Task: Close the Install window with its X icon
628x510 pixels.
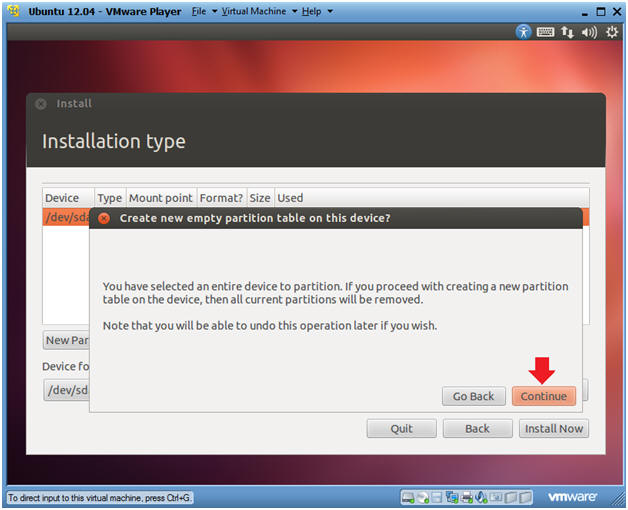Action: pyautogui.click(x=41, y=104)
